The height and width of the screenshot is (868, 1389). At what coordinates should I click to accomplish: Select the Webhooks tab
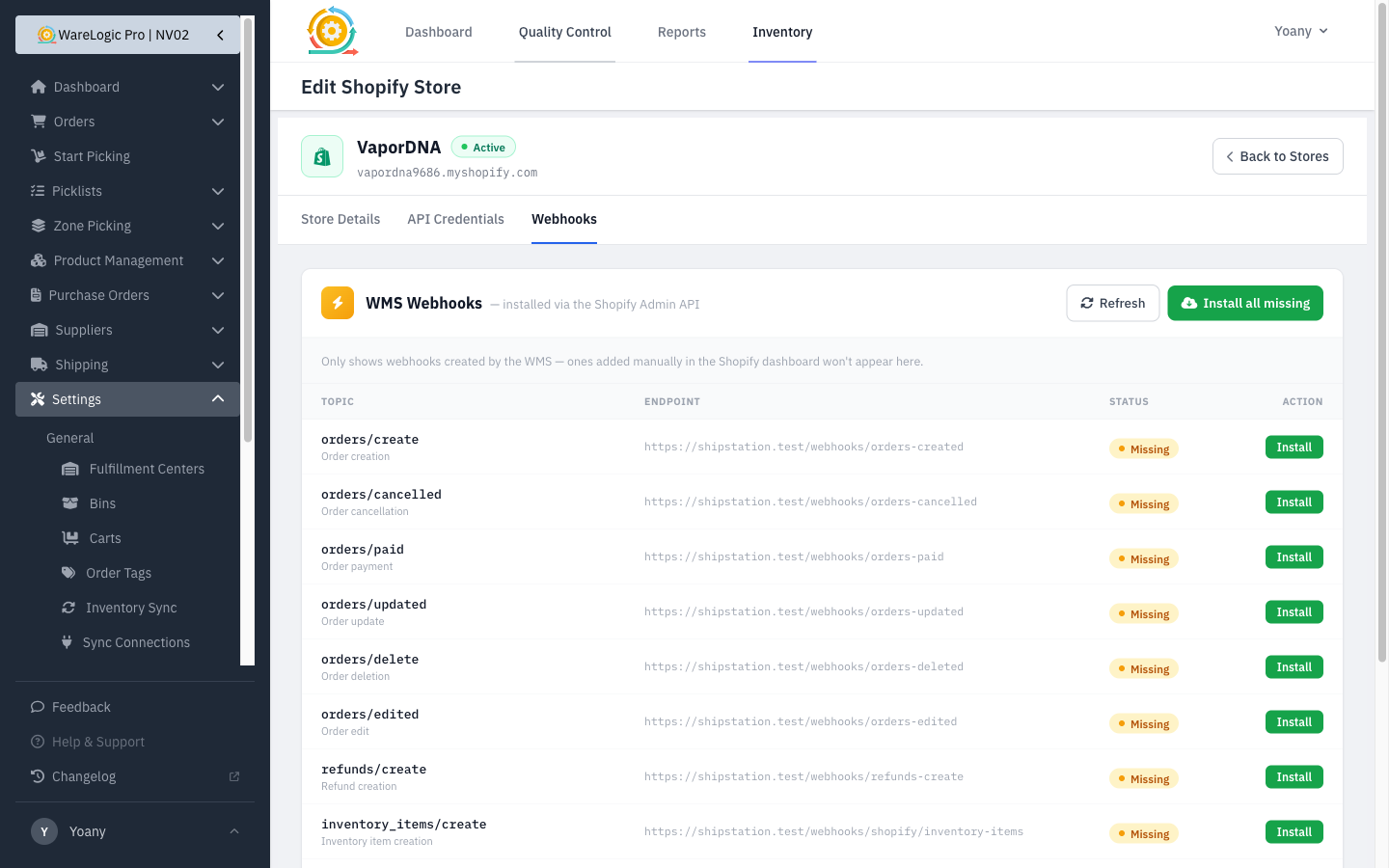[564, 219]
